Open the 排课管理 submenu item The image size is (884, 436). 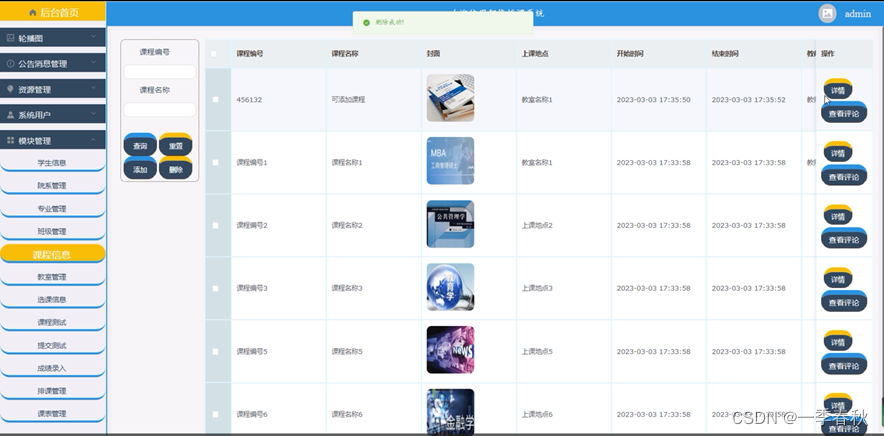52,390
